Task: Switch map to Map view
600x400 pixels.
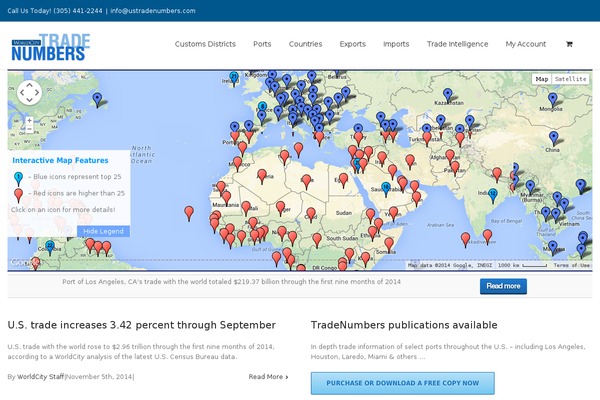Action: 541,79
